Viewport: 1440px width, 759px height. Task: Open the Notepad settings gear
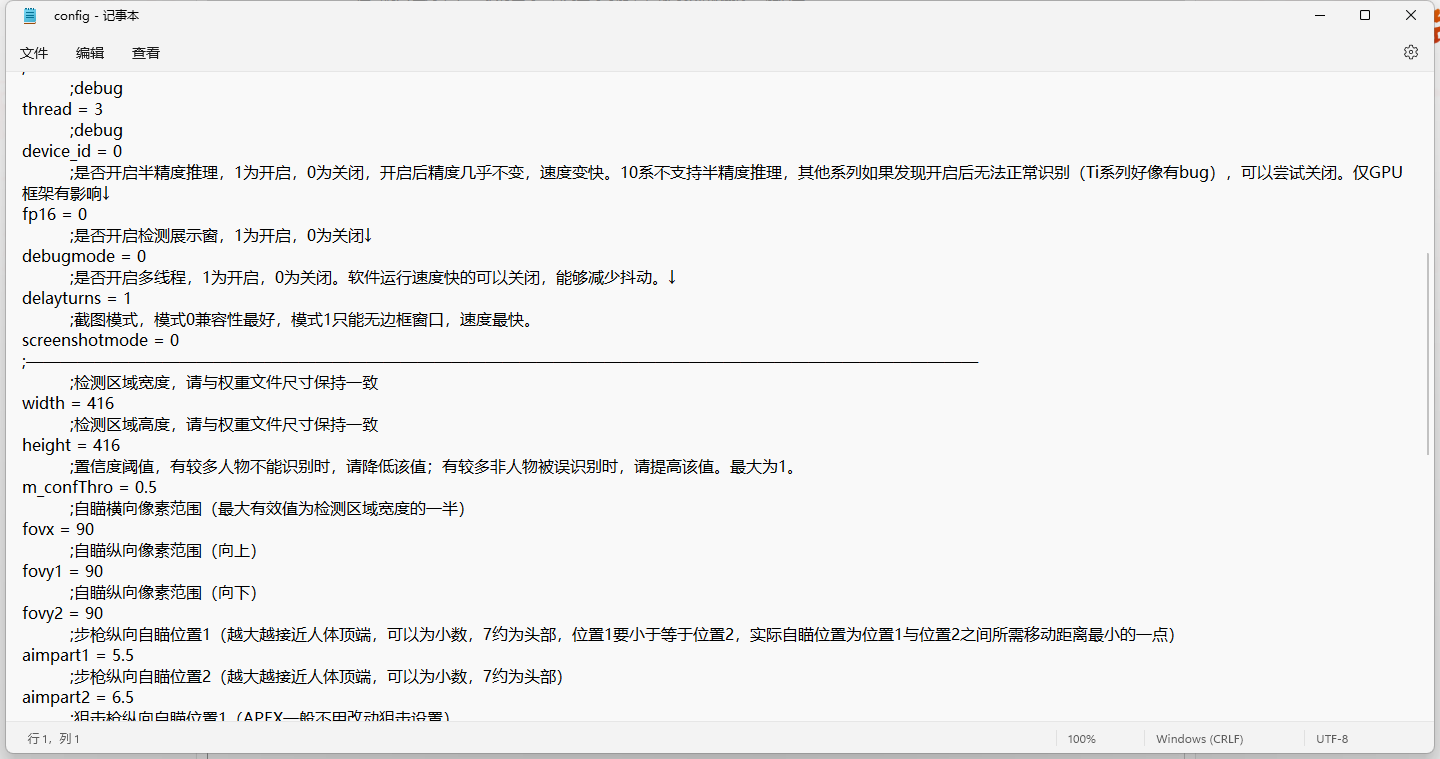[1410, 52]
